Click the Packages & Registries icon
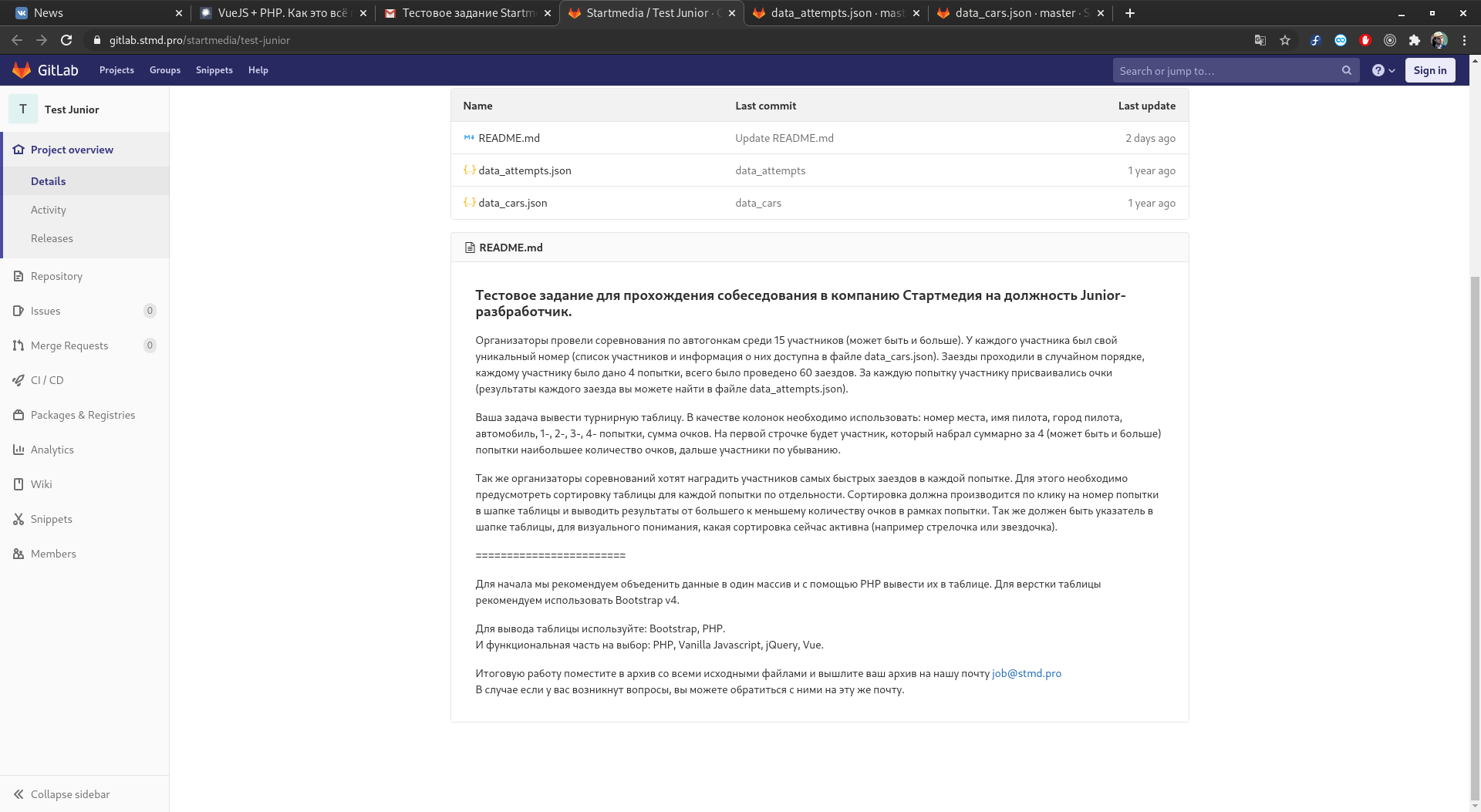The height and width of the screenshot is (812, 1481). coord(19,415)
